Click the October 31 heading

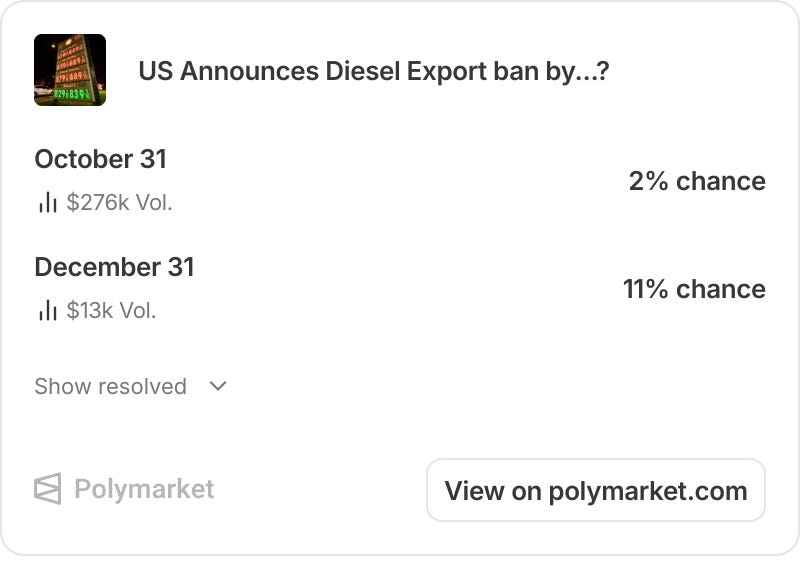tap(101, 159)
